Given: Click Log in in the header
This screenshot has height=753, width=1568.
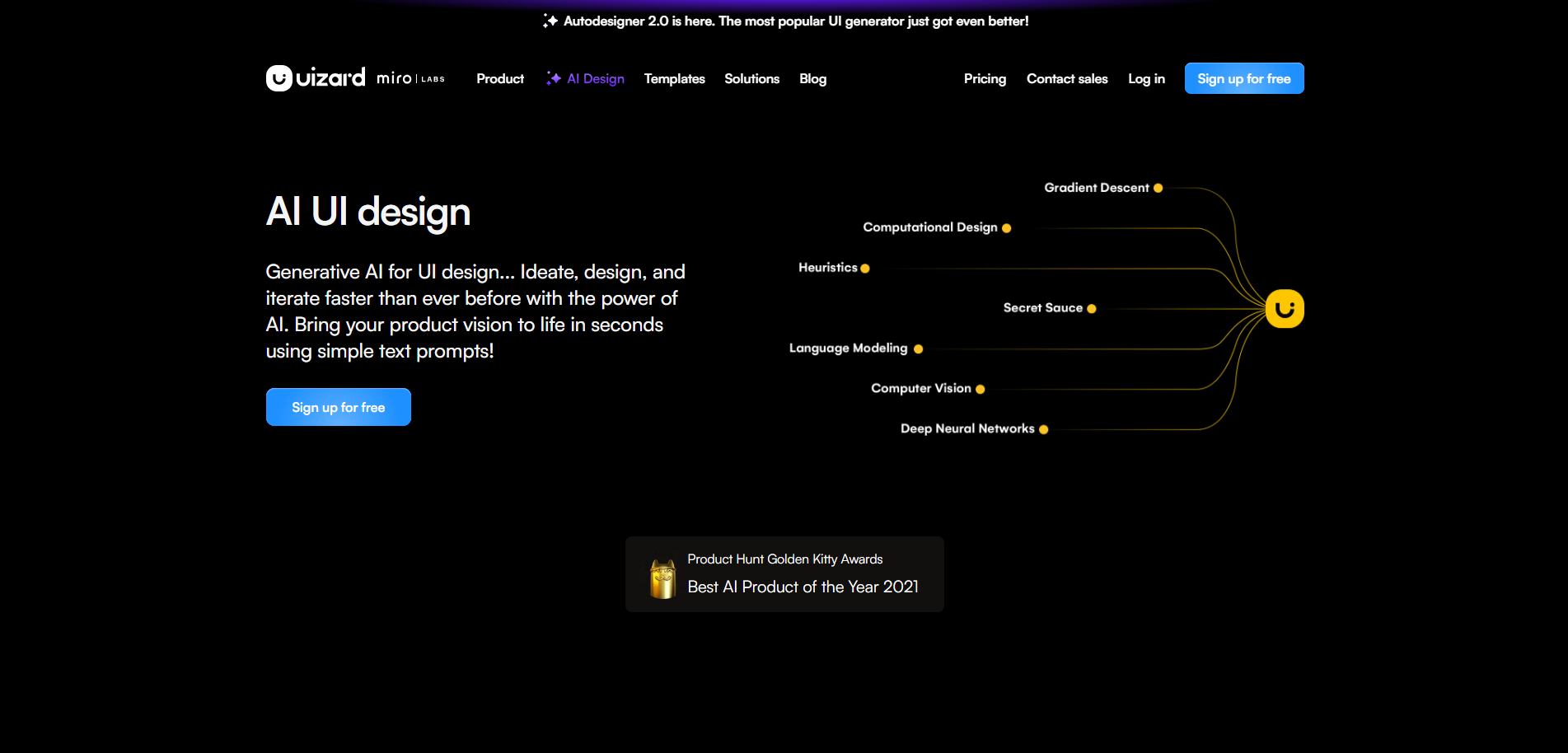Looking at the screenshot, I should click(x=1146, y=79).
